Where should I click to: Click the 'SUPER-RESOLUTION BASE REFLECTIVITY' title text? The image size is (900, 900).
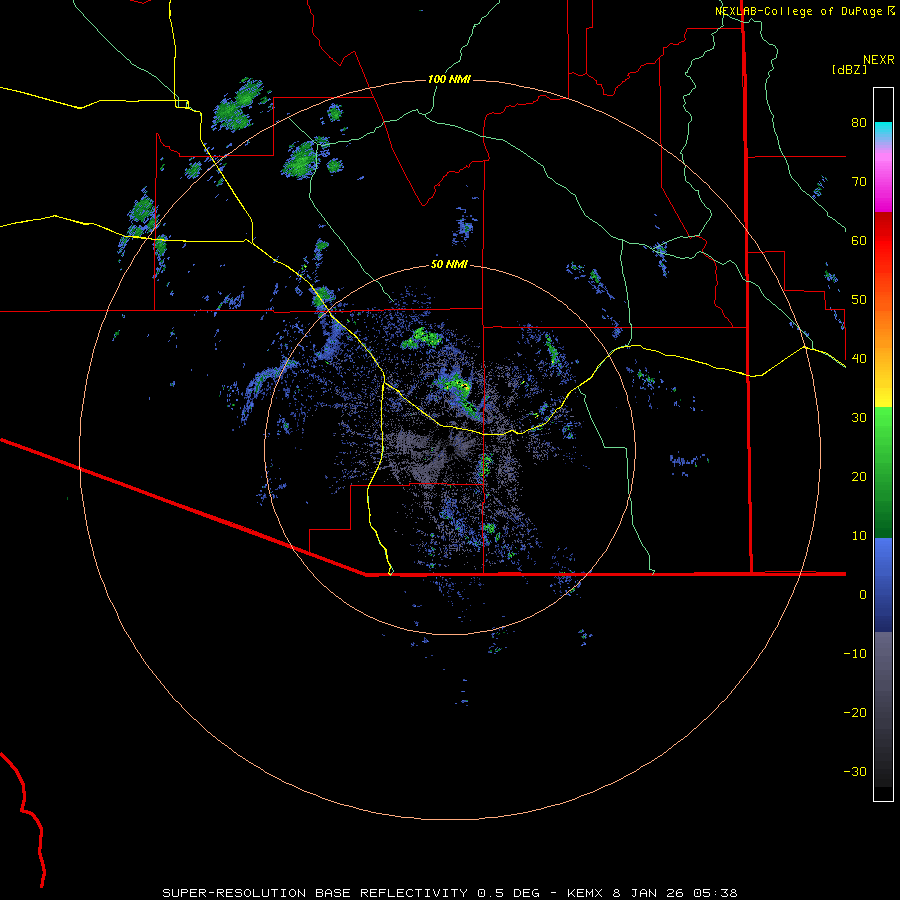coord(315,893)
